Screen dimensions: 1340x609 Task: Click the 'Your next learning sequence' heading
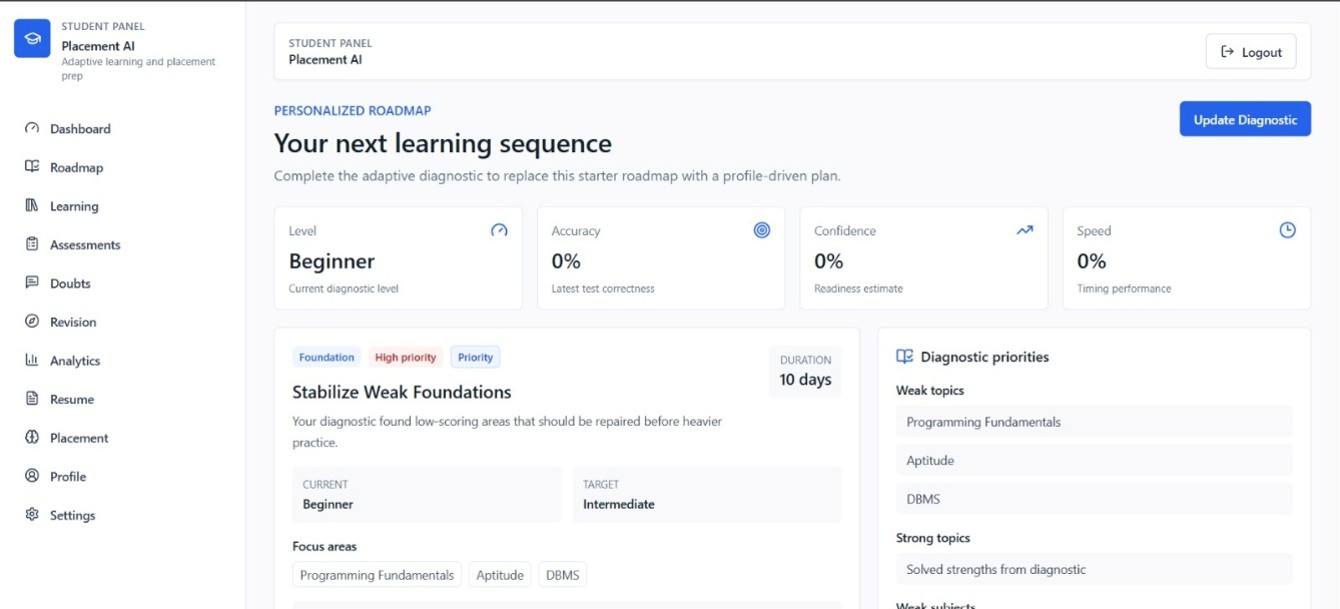point(443,144)
